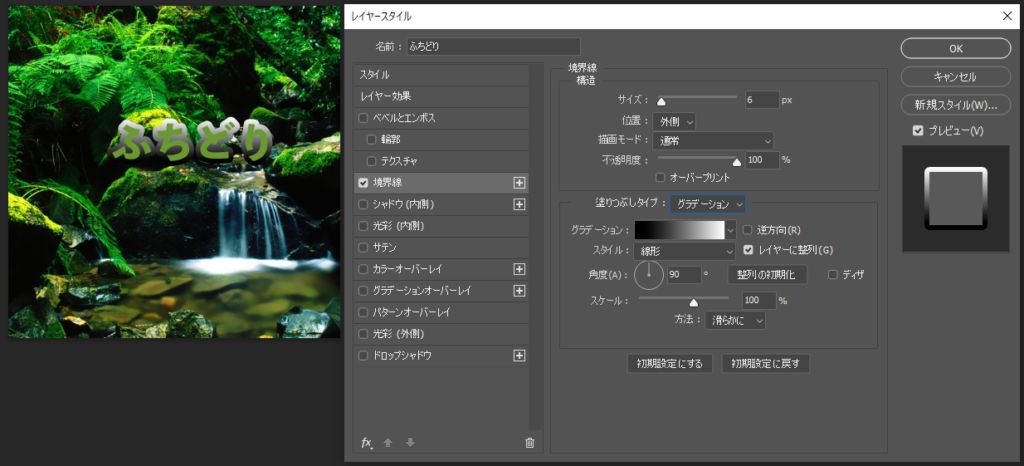
Task: Enable the ベベルとエンボス checkbox
Action: [364, 118]
